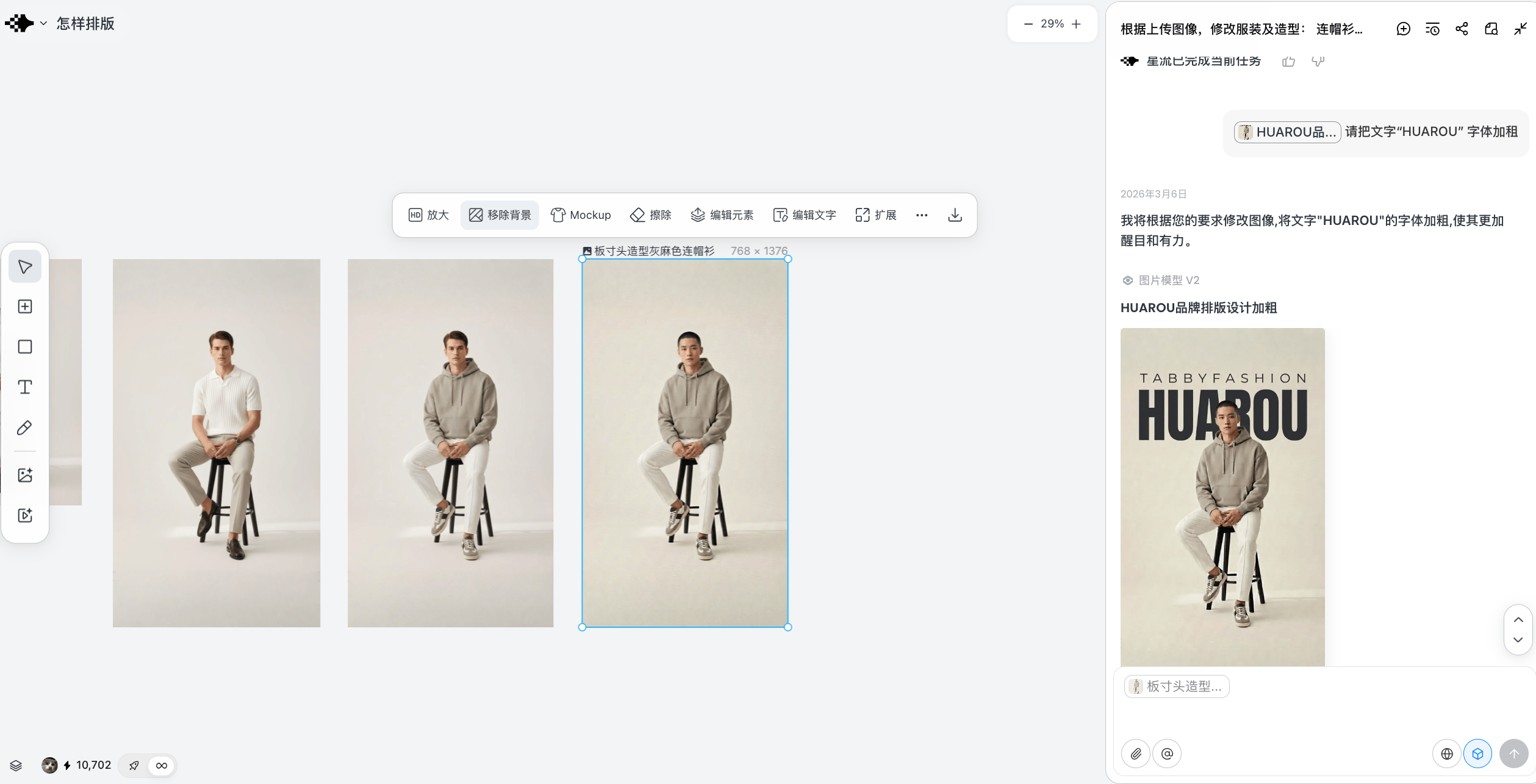Open the AI image generator tool

coord(25,475)
